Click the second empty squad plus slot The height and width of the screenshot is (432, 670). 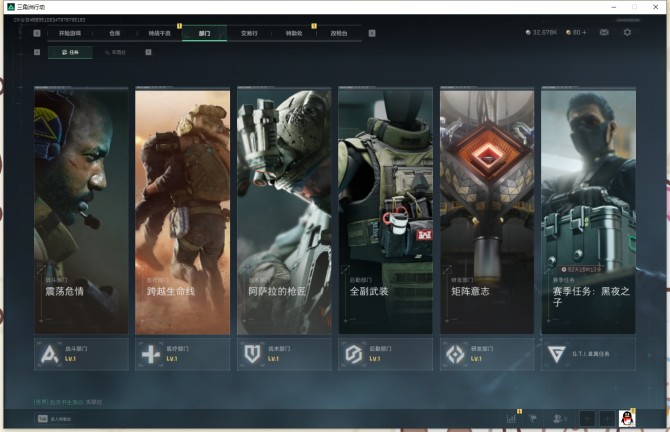coord(607,419)
